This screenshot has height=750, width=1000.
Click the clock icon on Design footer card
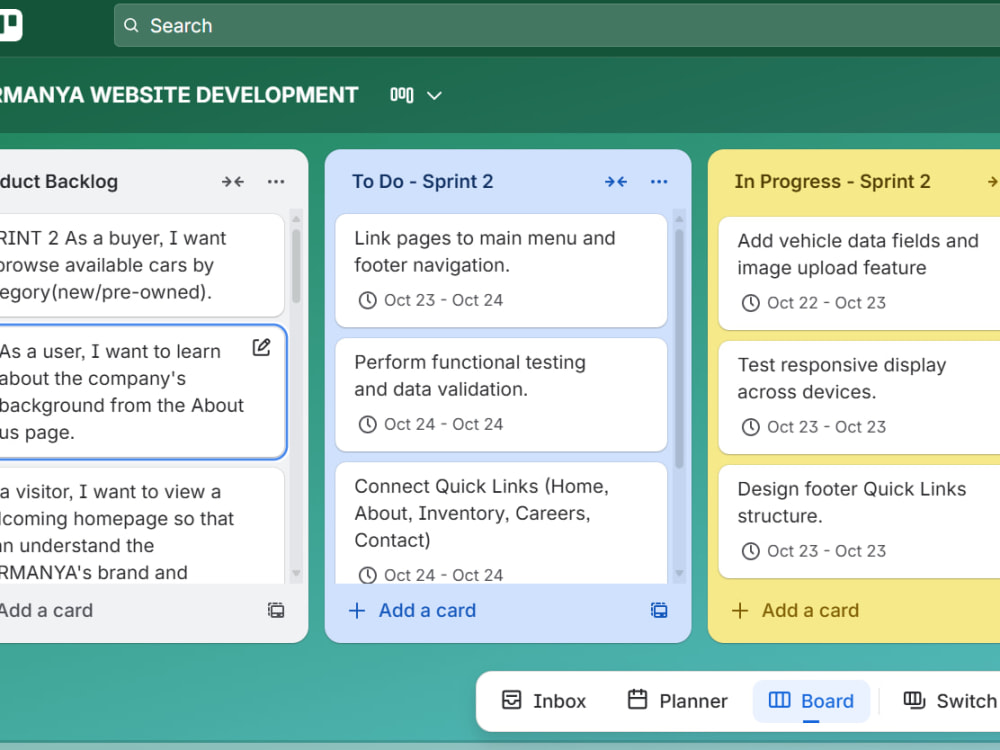coord(751,551)
